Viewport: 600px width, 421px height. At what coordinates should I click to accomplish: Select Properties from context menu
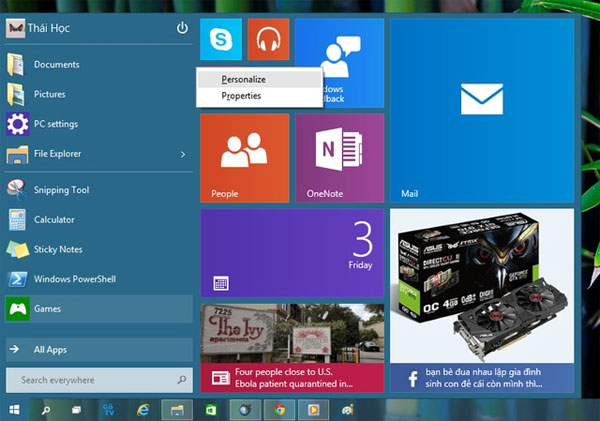(x=259, y=96)
